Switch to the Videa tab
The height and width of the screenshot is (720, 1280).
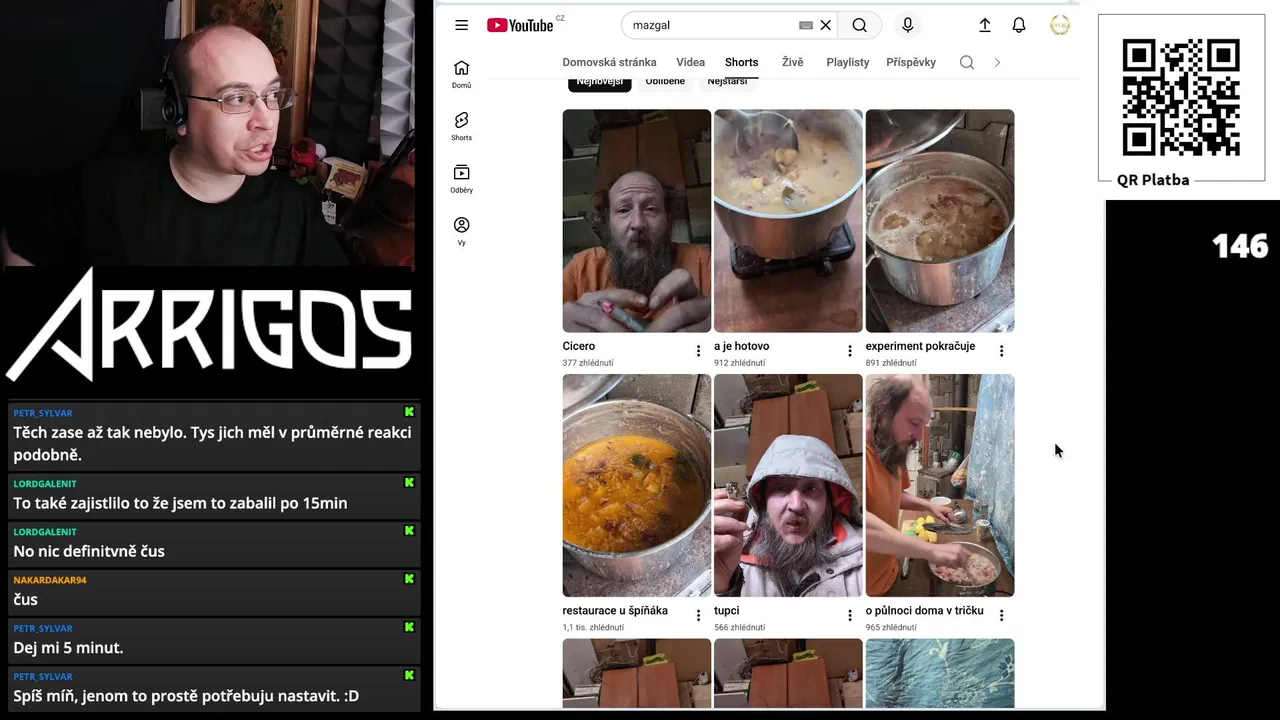point(690,62)
